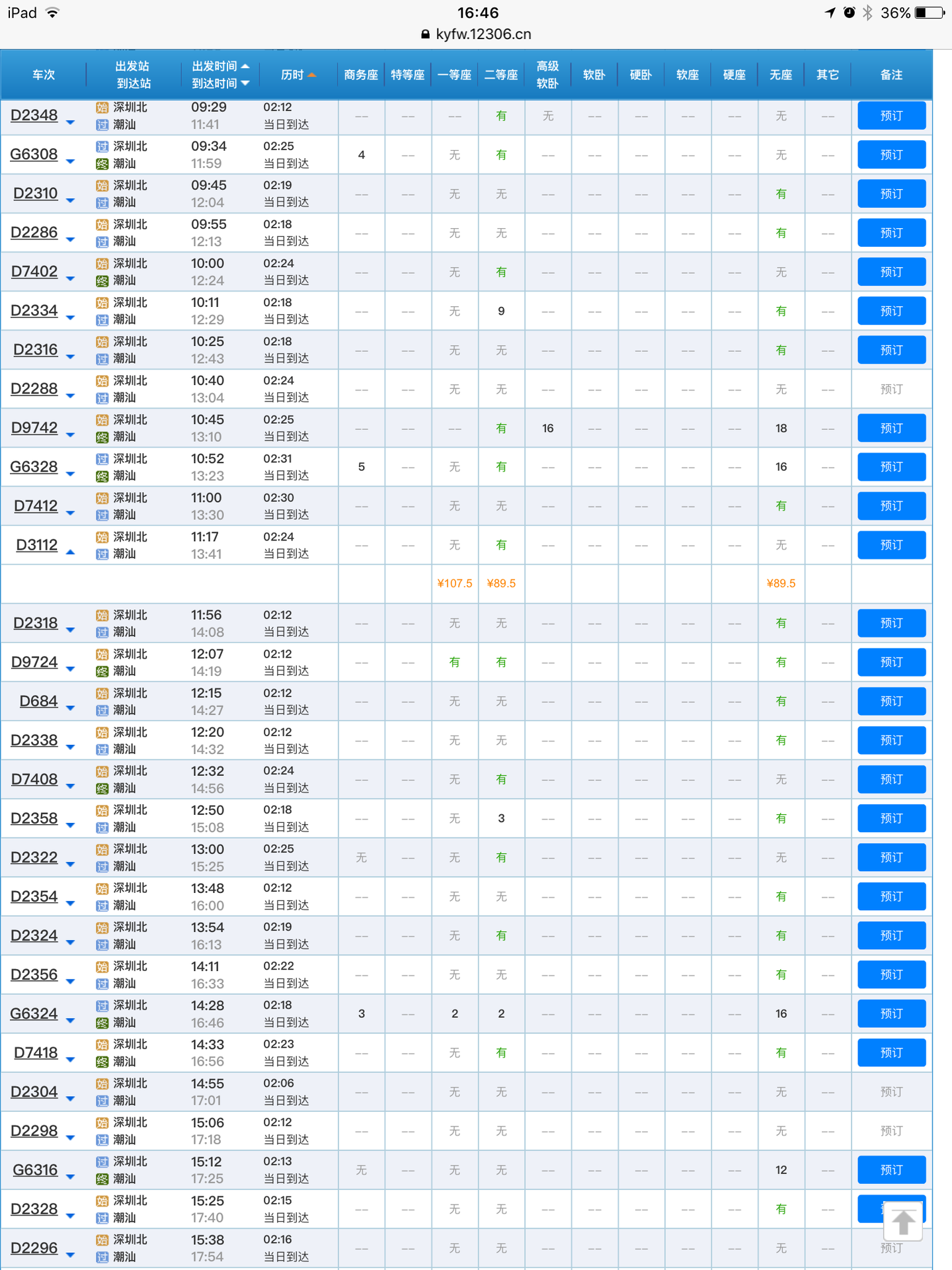Tap the 商务座 column header
This screenshot has width=952, height=1270.
[x=361, y=75]
